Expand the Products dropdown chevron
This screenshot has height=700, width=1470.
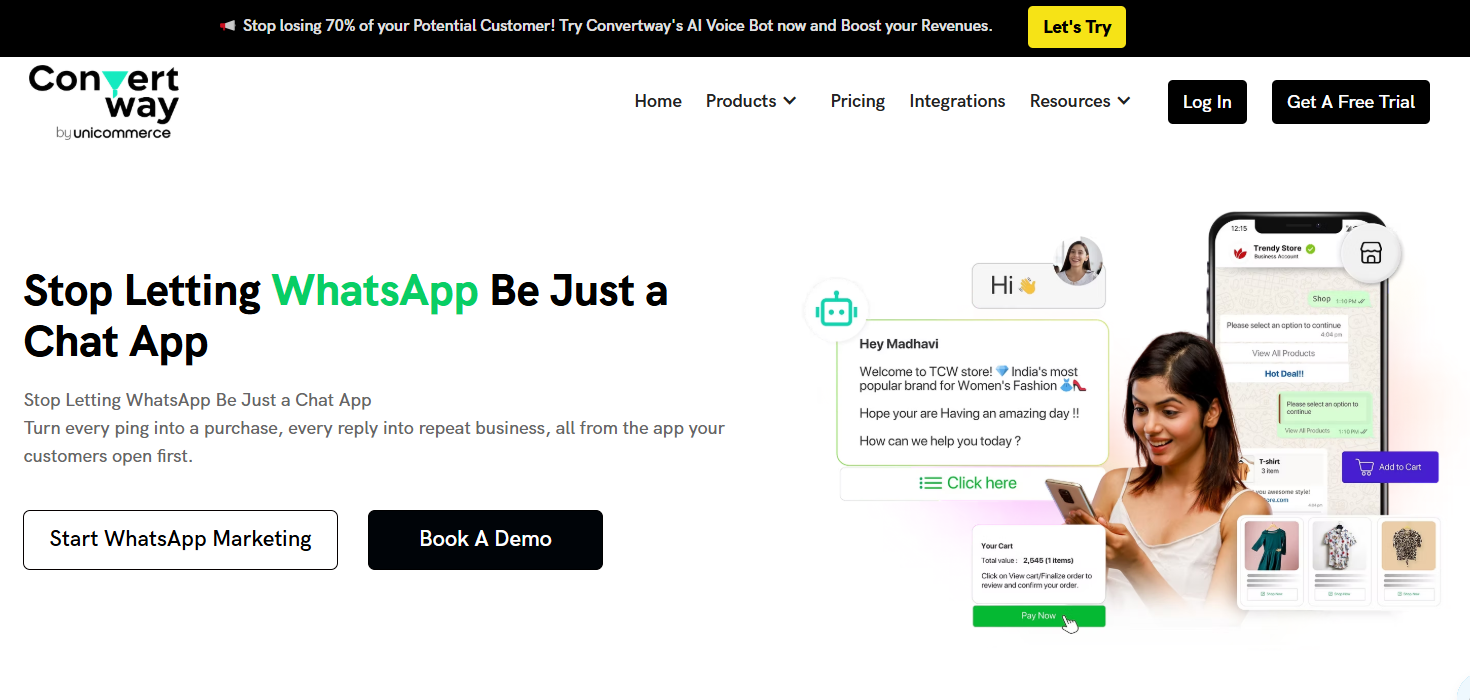pyautogui.click(x=790, y=101)
